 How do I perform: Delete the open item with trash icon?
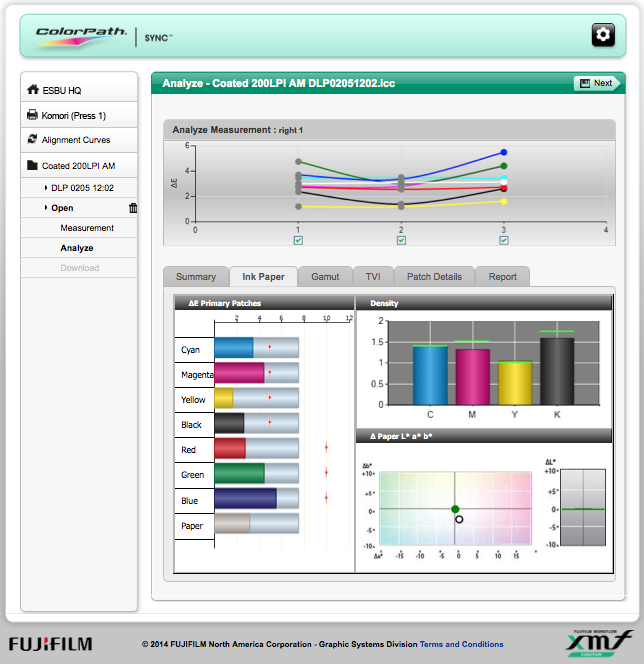[x=133, y=208]
